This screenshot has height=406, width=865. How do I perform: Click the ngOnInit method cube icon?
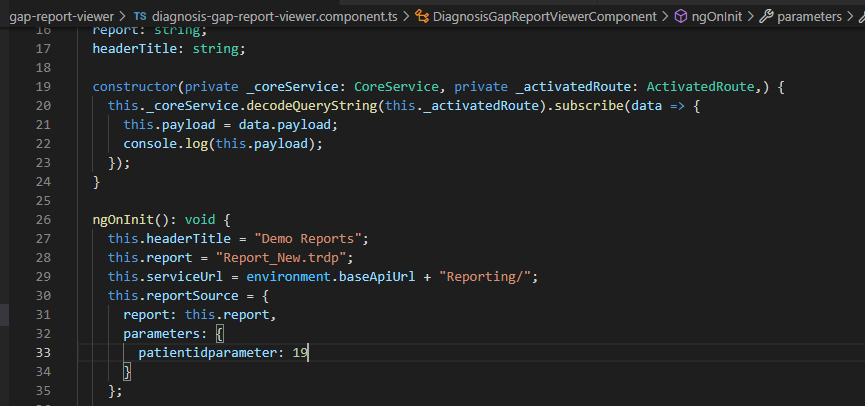[x=681, y=17]
